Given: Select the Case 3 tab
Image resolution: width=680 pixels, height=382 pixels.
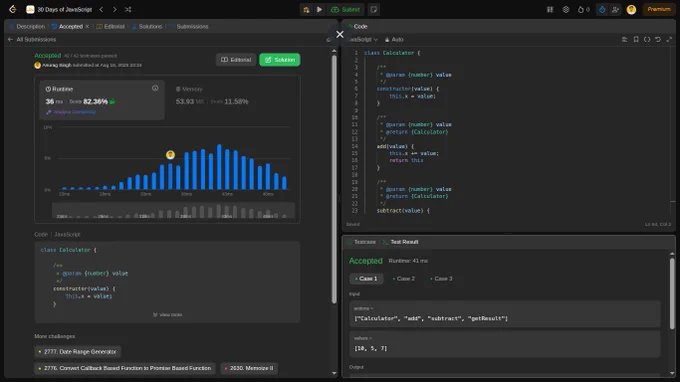Looking at the screenshot, I should 441,279.
